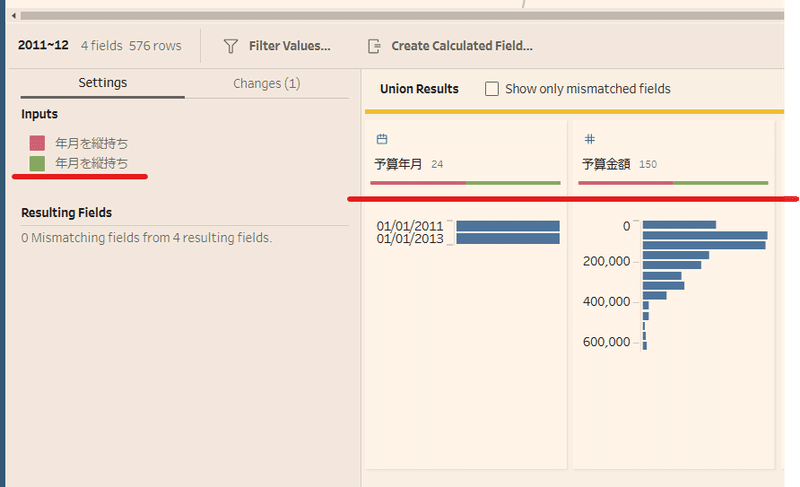Click the red input color swatch
Image resolution: width=800 pixels, height=487 pixels.
37,143
